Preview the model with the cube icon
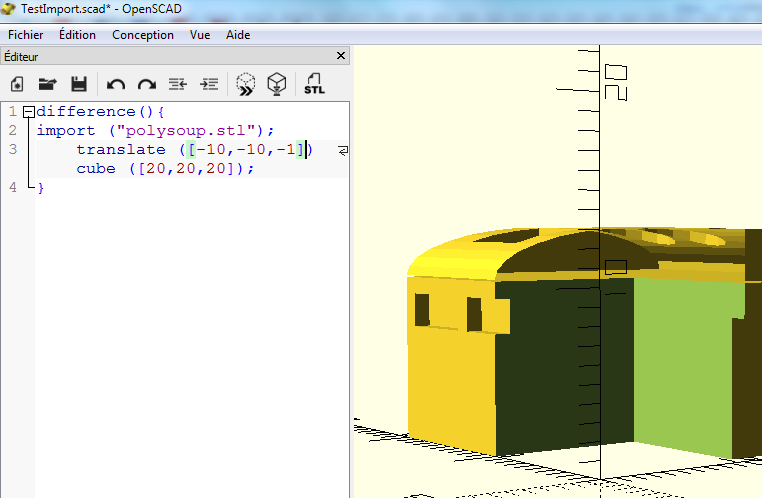762x498 pixels. [246, 84]
